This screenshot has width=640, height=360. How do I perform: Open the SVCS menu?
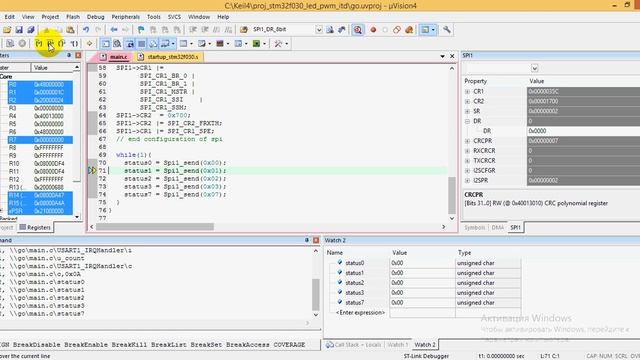(x=174, y=17)
